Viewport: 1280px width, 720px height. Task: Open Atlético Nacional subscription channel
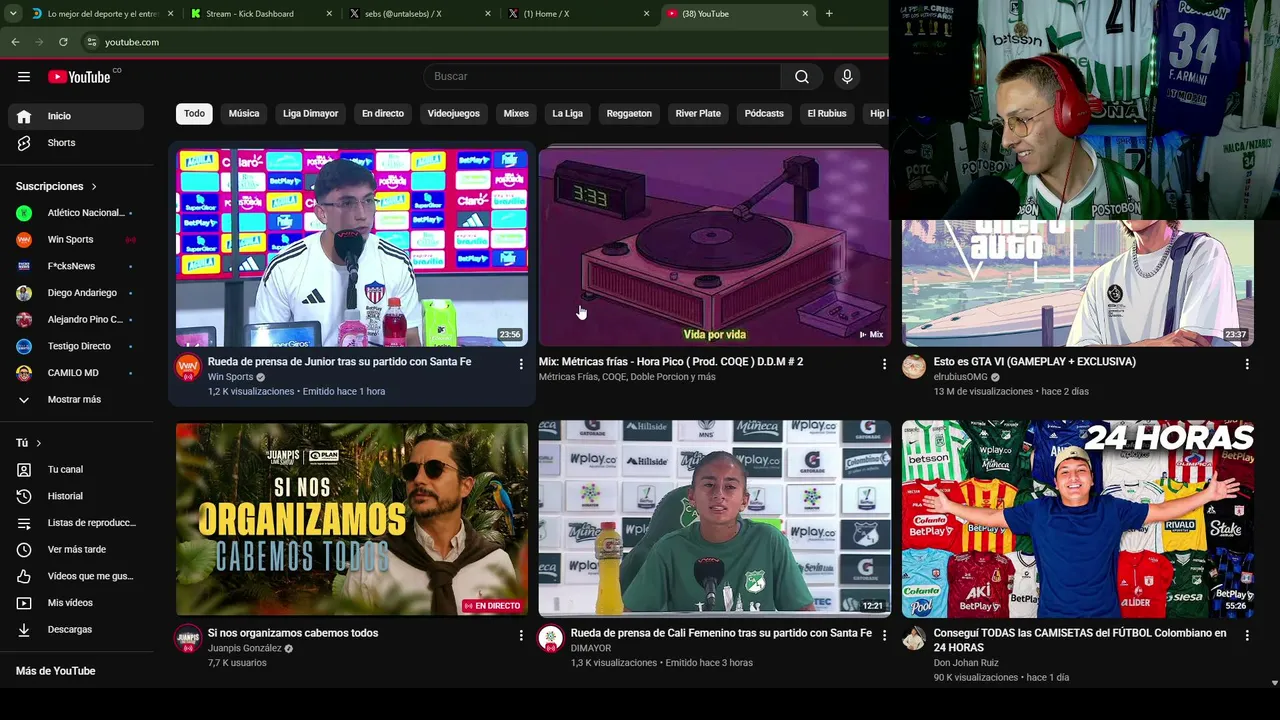76,213
